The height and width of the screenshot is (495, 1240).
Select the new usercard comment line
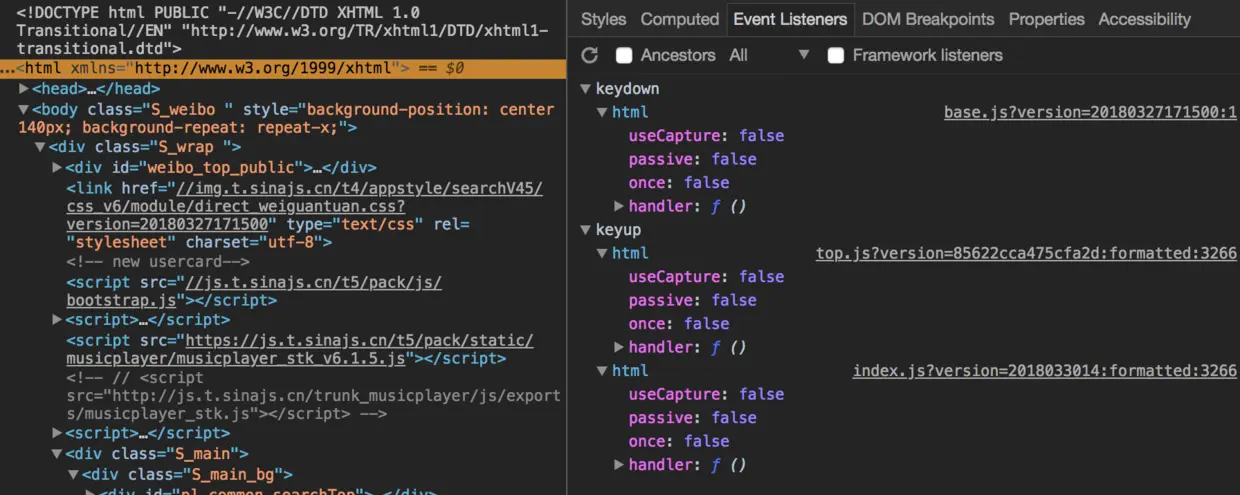(158, 262)
